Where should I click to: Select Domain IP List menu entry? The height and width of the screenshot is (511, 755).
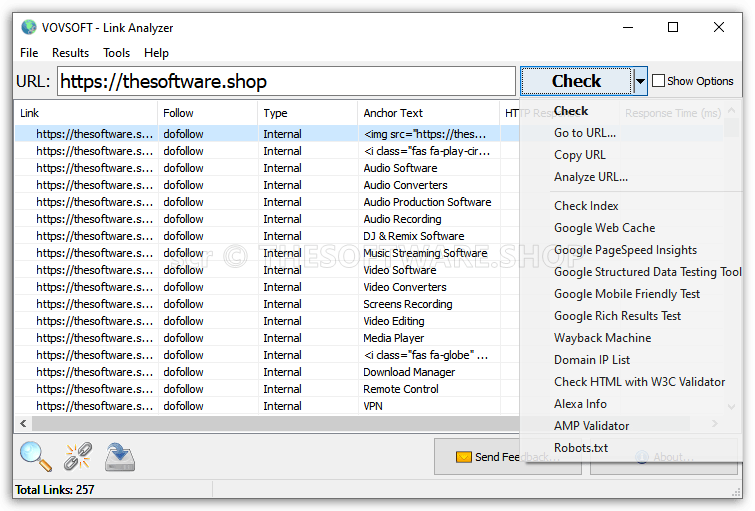click(x=592, y=360)
